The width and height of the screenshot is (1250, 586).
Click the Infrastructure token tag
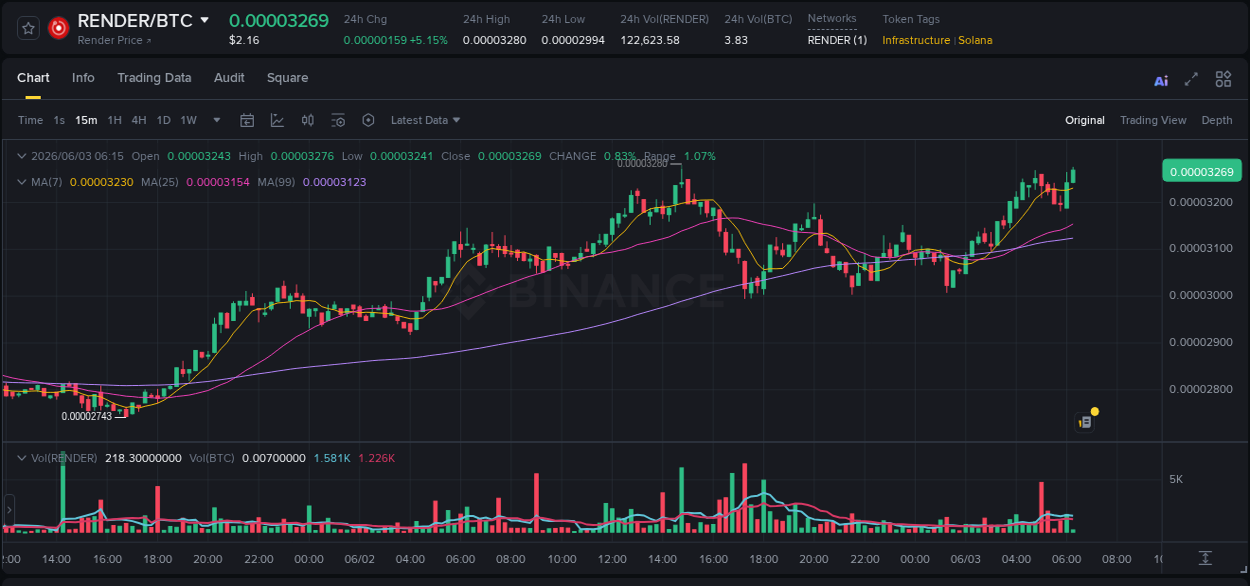(x=916, y=40)
